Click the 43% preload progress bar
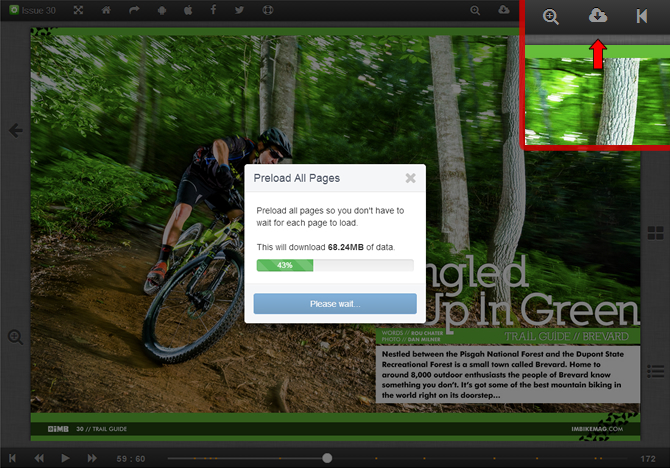The width and height of the screenshot is (670, 468). tap(335, 265)
